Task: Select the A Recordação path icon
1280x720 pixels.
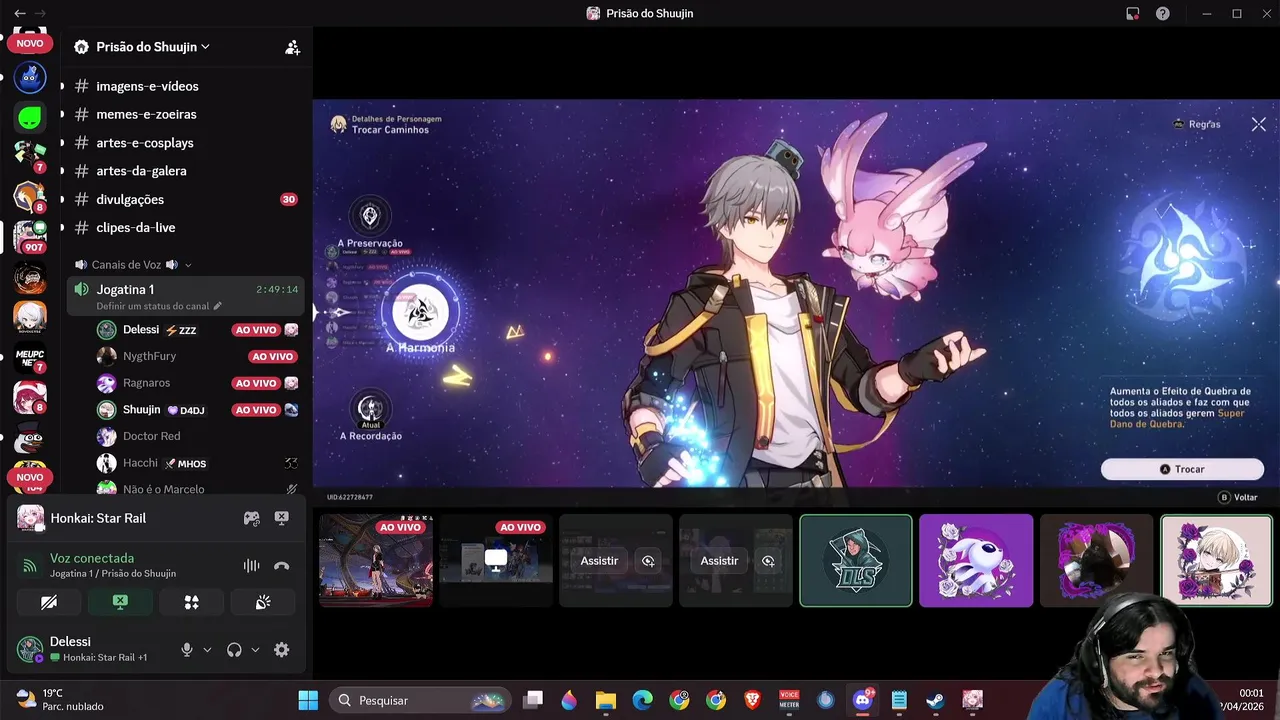Action: pos(370,408)
